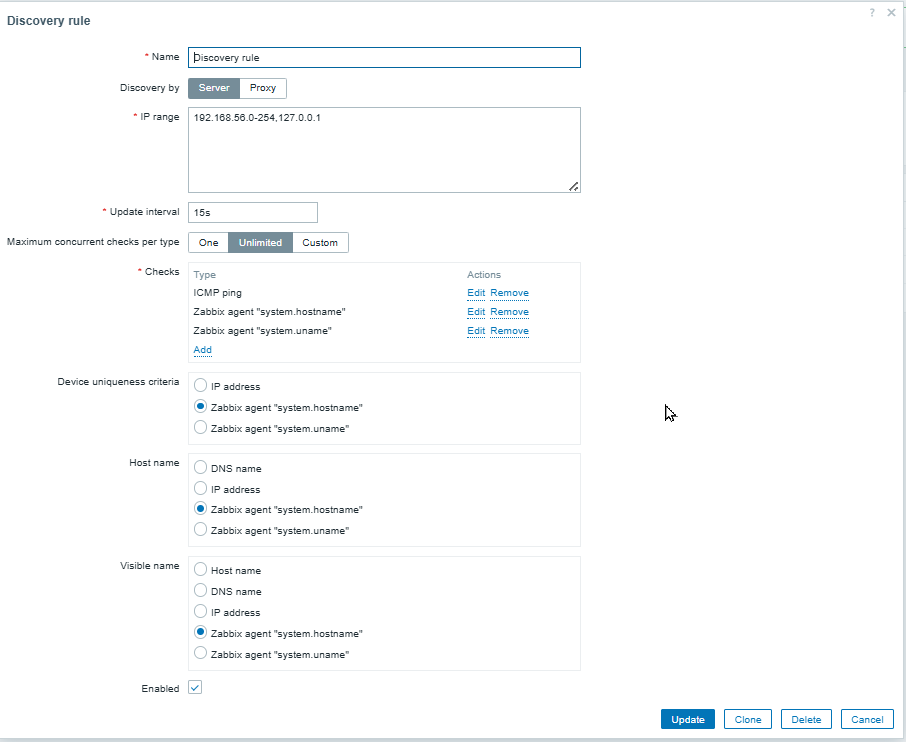This screenshot has width=906, height=742.
Task: Add a new discovery check
Action: 202,350
